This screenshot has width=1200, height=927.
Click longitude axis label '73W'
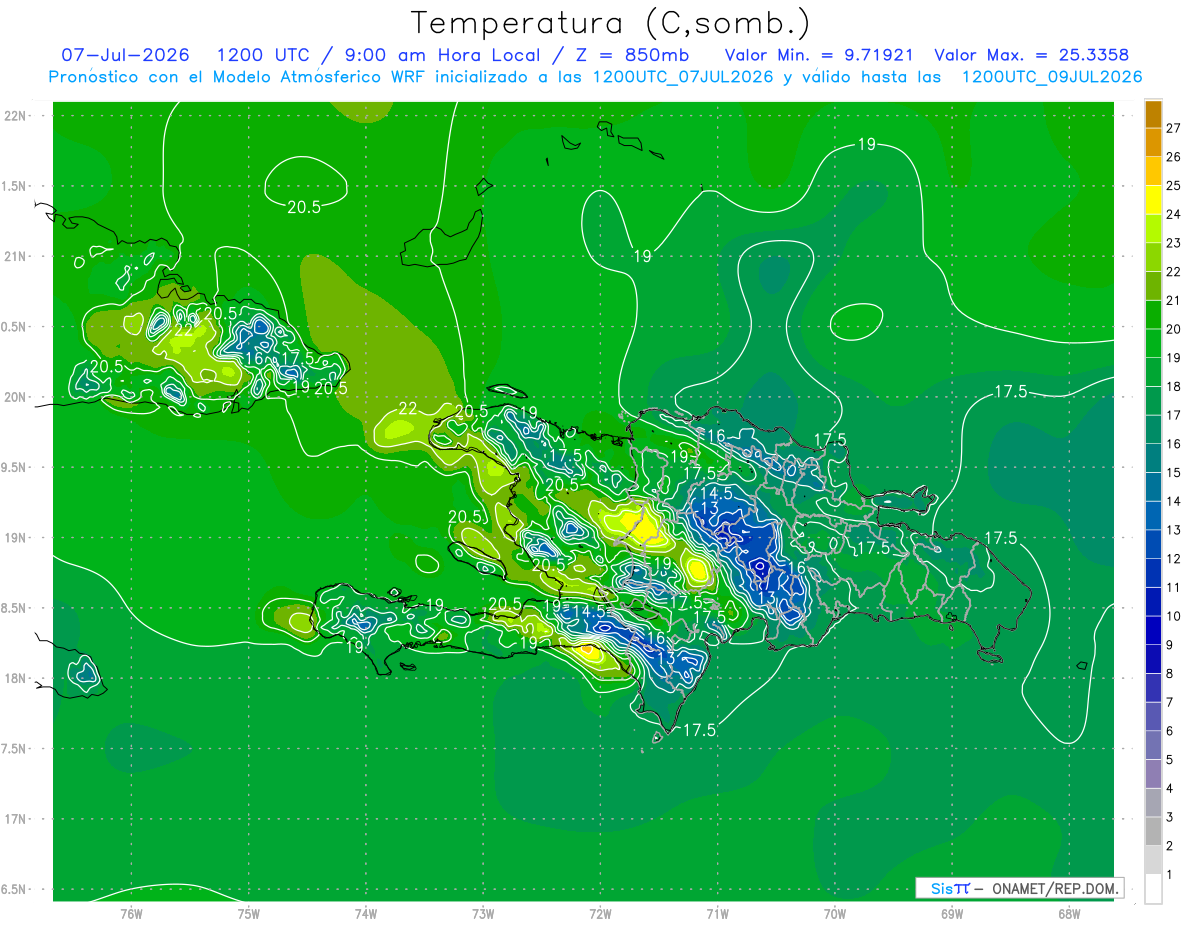tap(483, 914)
